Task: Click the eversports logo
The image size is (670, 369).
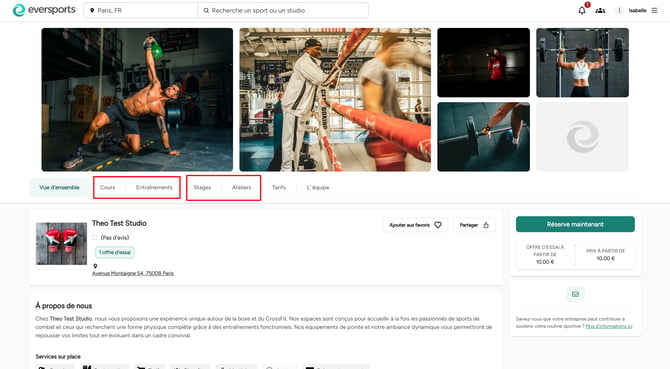Action: pyautogui.click(x=44, y=10)
